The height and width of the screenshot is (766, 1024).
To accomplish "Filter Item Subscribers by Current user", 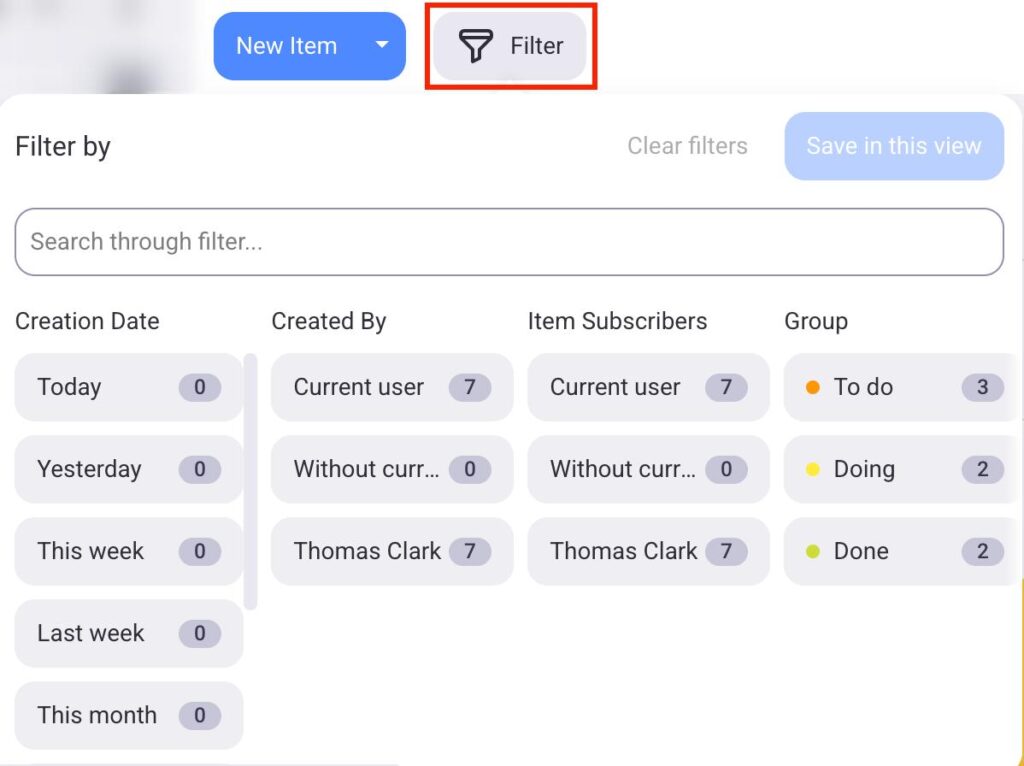I will pyautogui.click(x=648, y=387).
